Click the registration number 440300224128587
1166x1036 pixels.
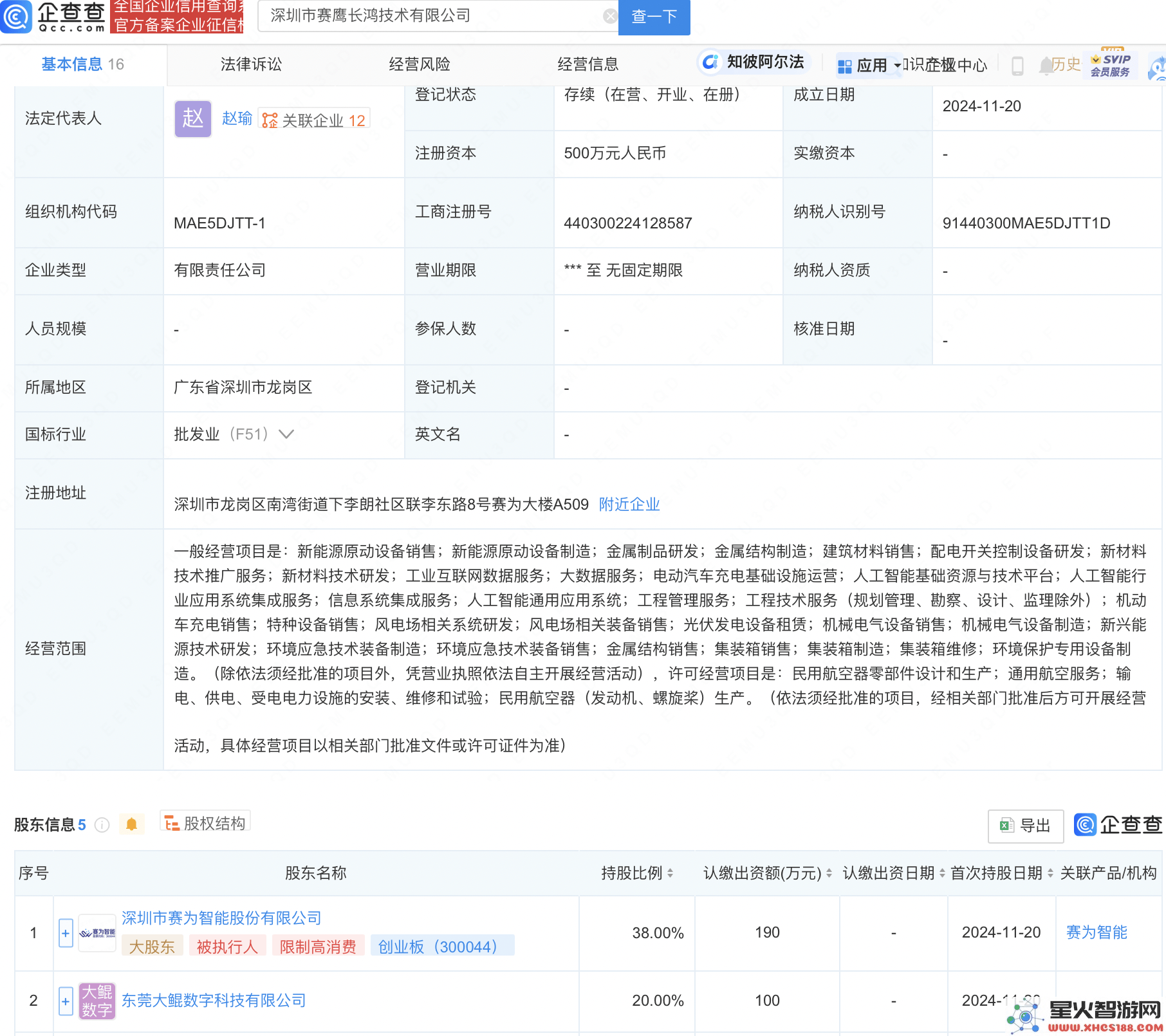[628, 223]
